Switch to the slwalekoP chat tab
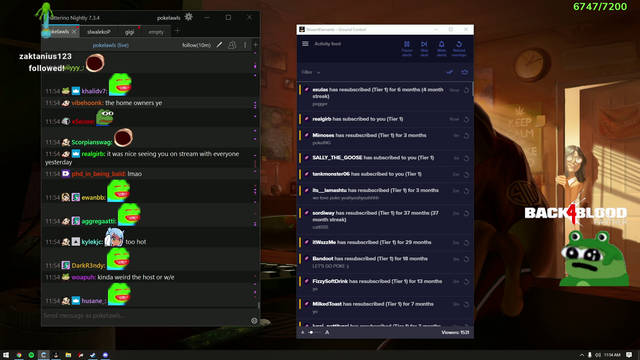Image resolution: width=640 pixels, height=360 pixels. pyautogui.click(x=98, y=32)
